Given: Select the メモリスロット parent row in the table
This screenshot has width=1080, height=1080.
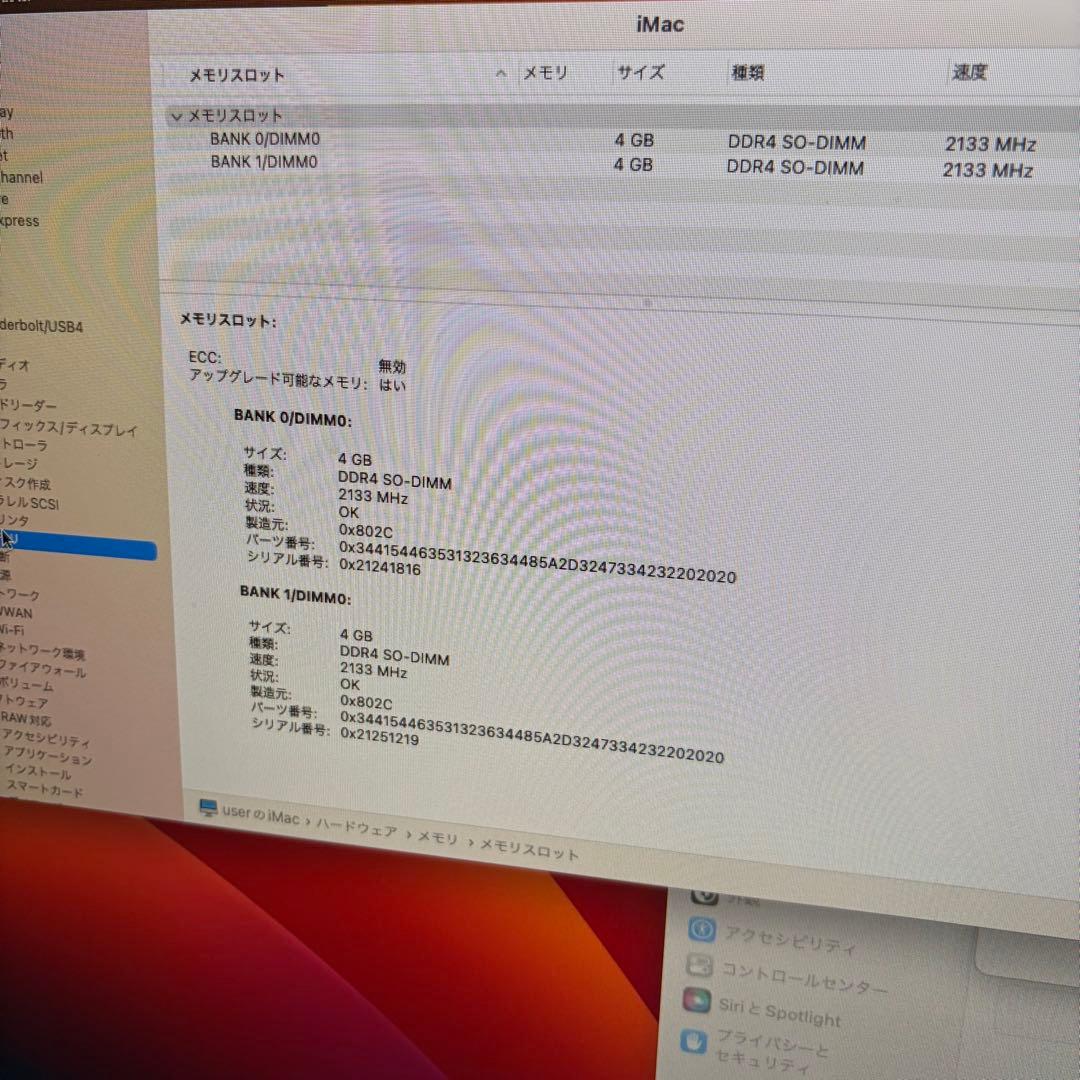Looking at the screenshot, I should tap(620, 116).
